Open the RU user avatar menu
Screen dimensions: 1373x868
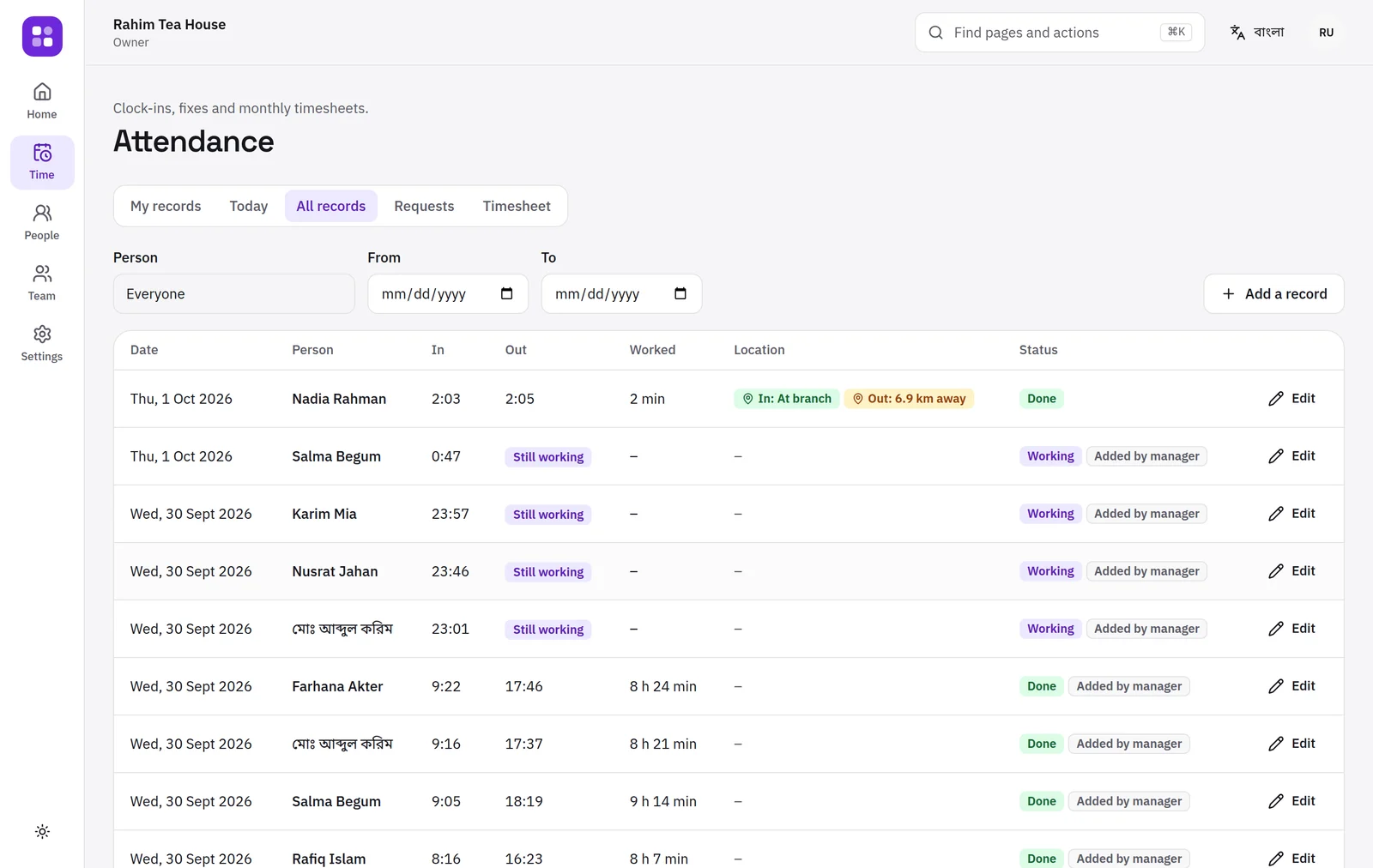1326,33
